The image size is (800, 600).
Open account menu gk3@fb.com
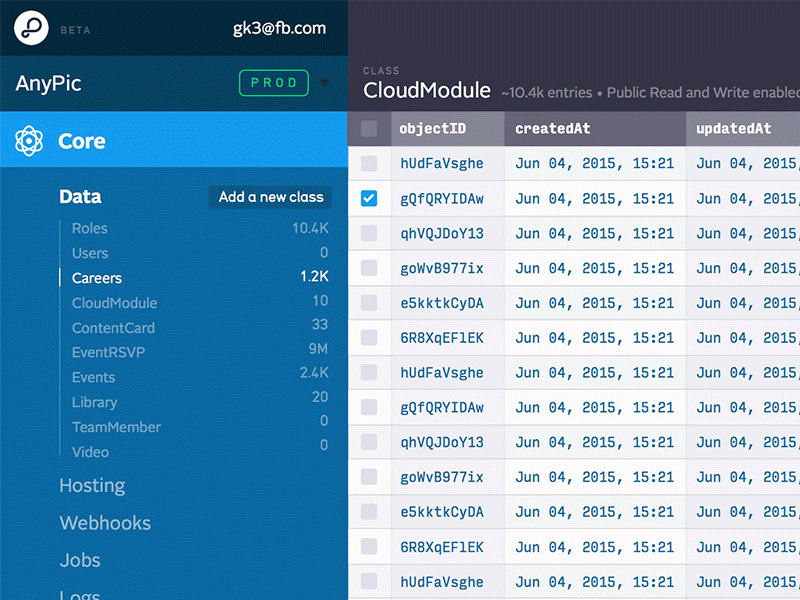click(280, 28)
